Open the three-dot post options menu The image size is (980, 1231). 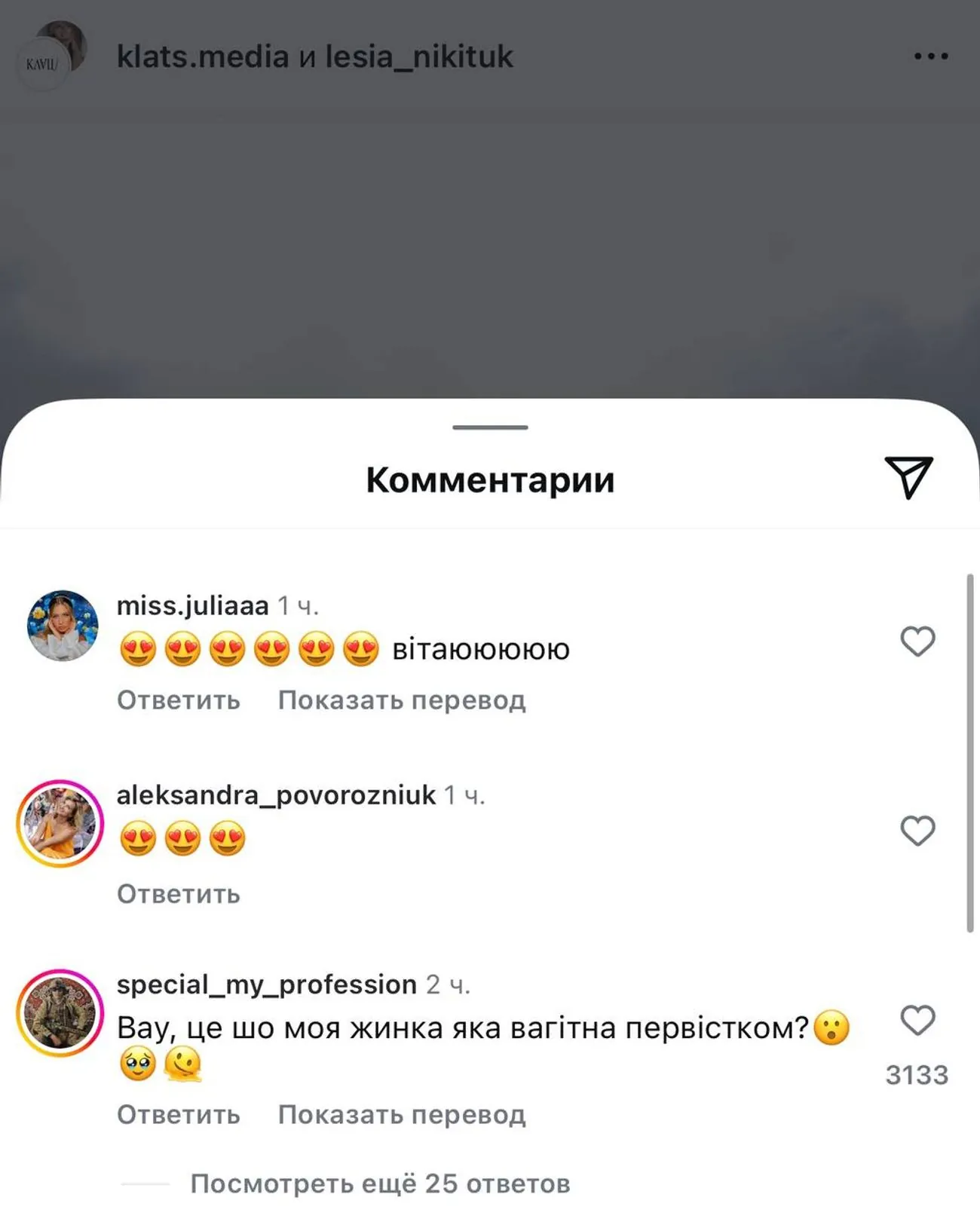[931, 56]
